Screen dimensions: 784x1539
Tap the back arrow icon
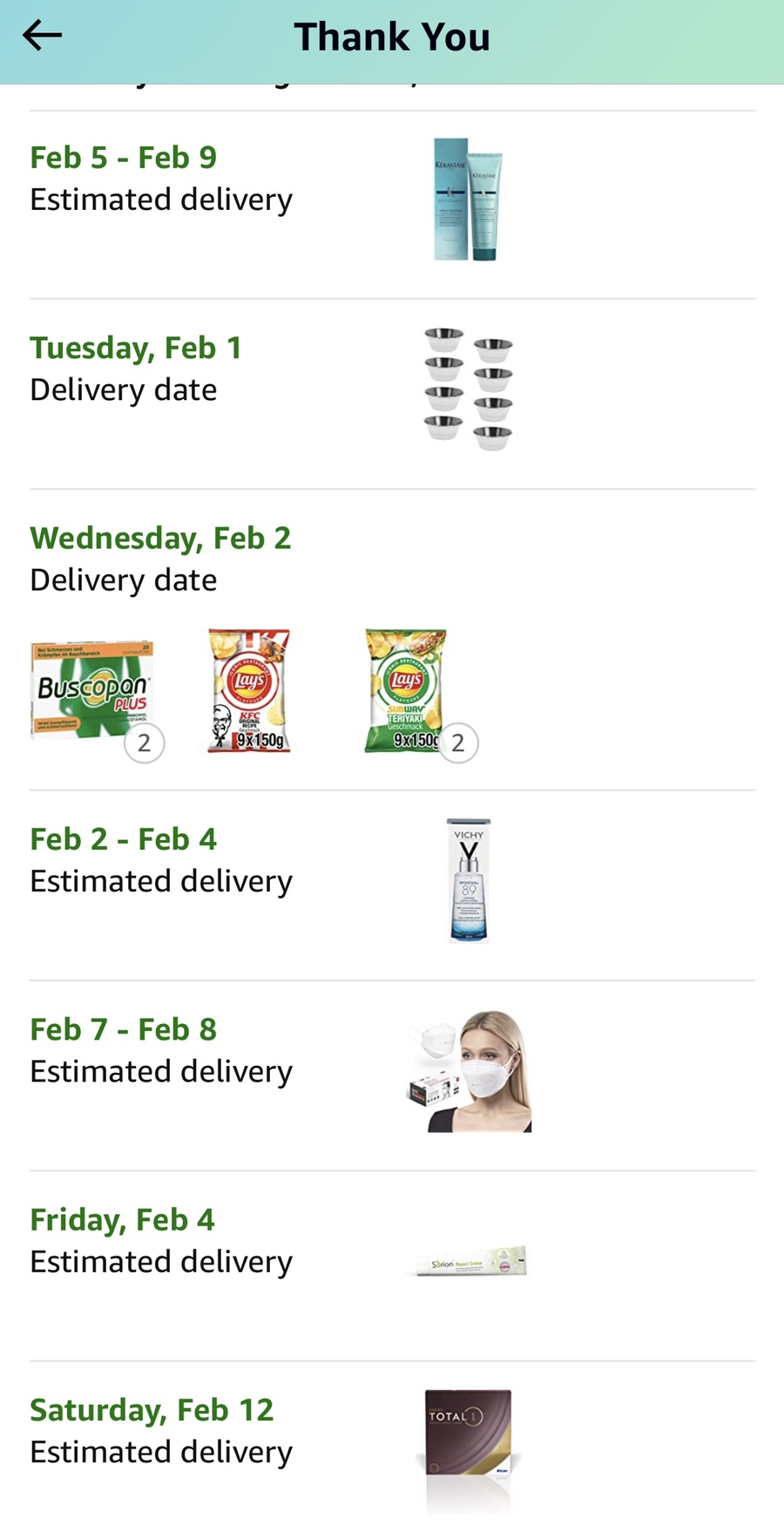pyautogui.click(x=42, y=36)
